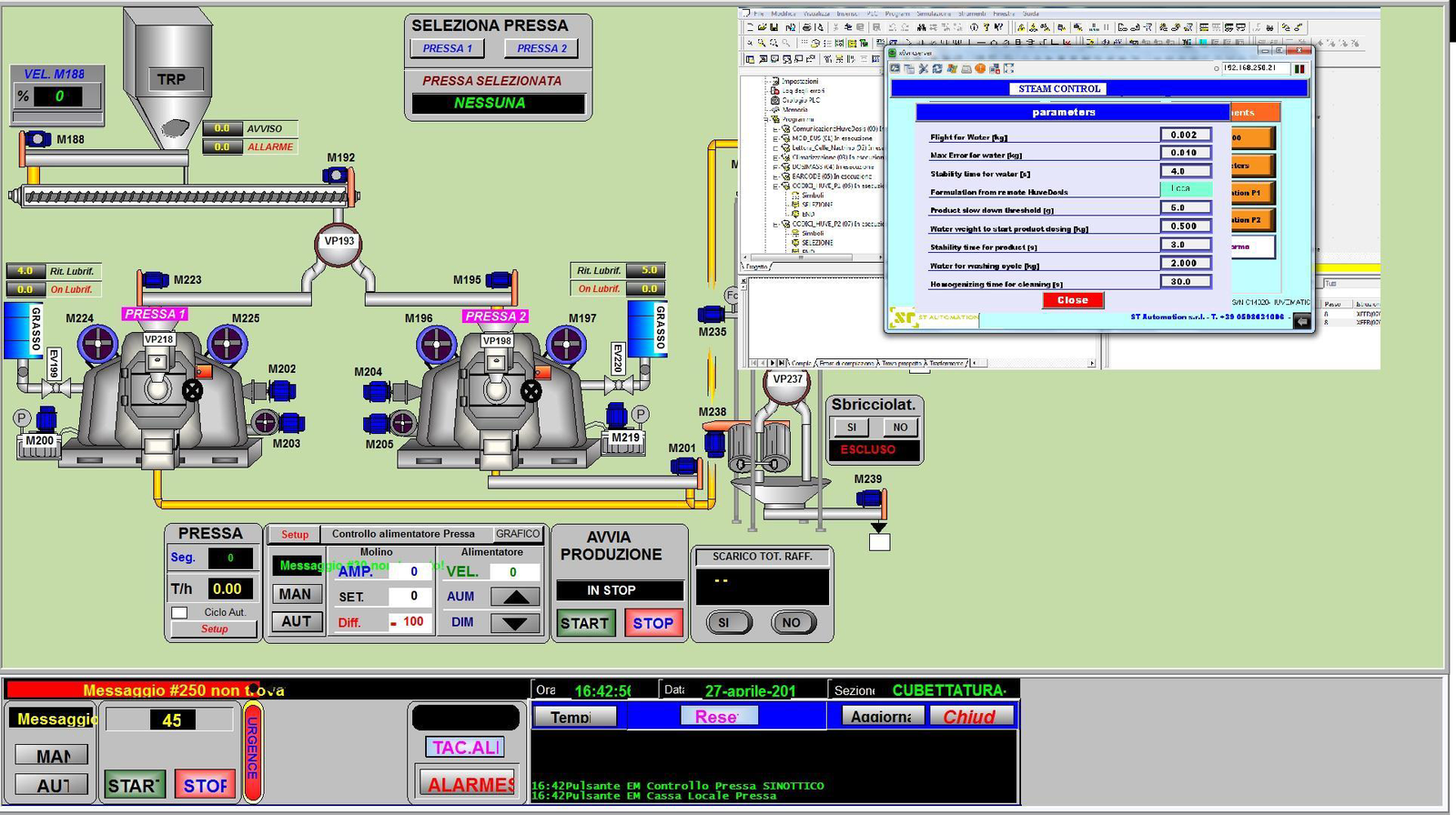
Task: Decrease feeder speed with DIM down arrow
Action: click(515, 623)
